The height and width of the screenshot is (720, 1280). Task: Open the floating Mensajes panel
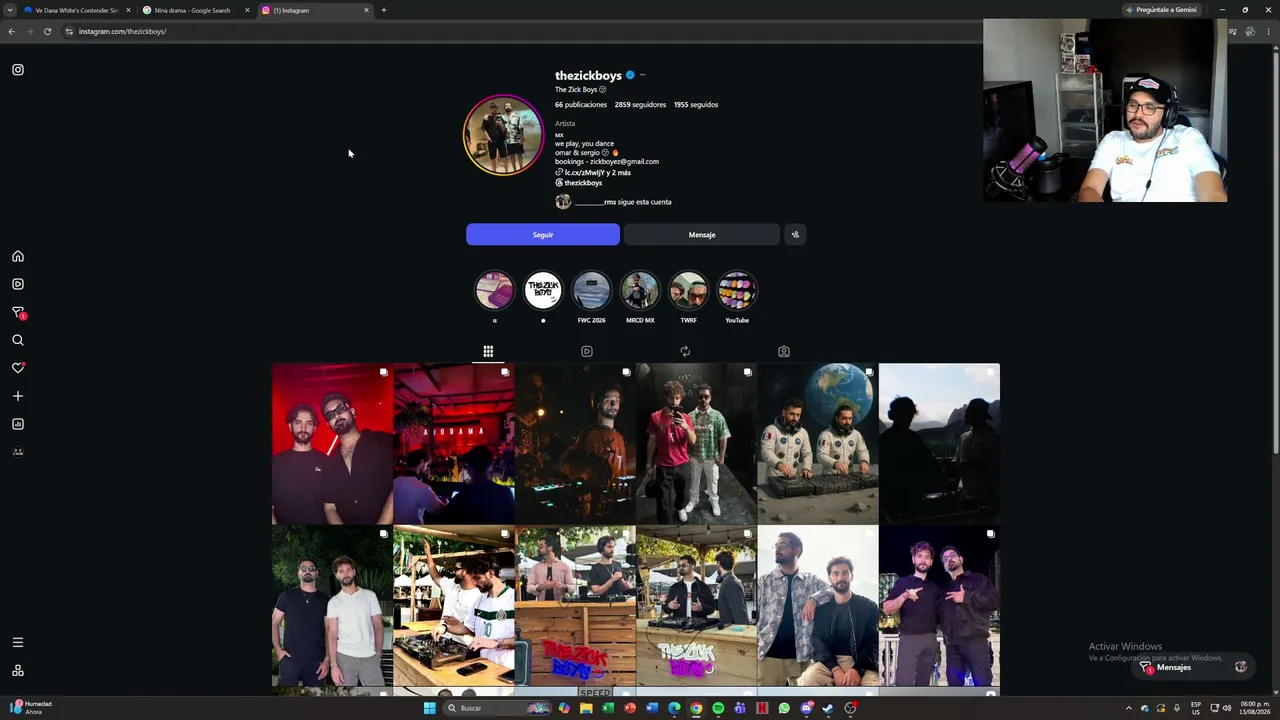(1194, 667)
